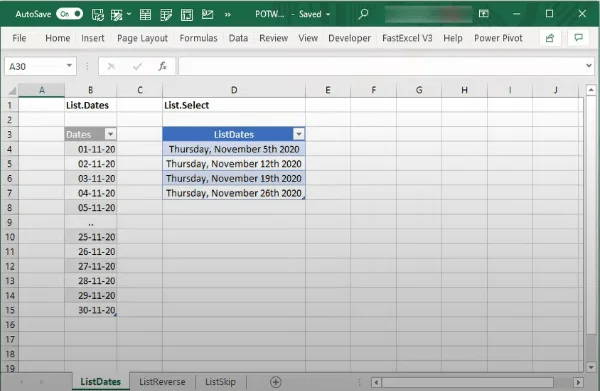Viewport: 600px width, 391px height.
Task: Select the cell with 05-11-20
Action: tap(91, 208)
